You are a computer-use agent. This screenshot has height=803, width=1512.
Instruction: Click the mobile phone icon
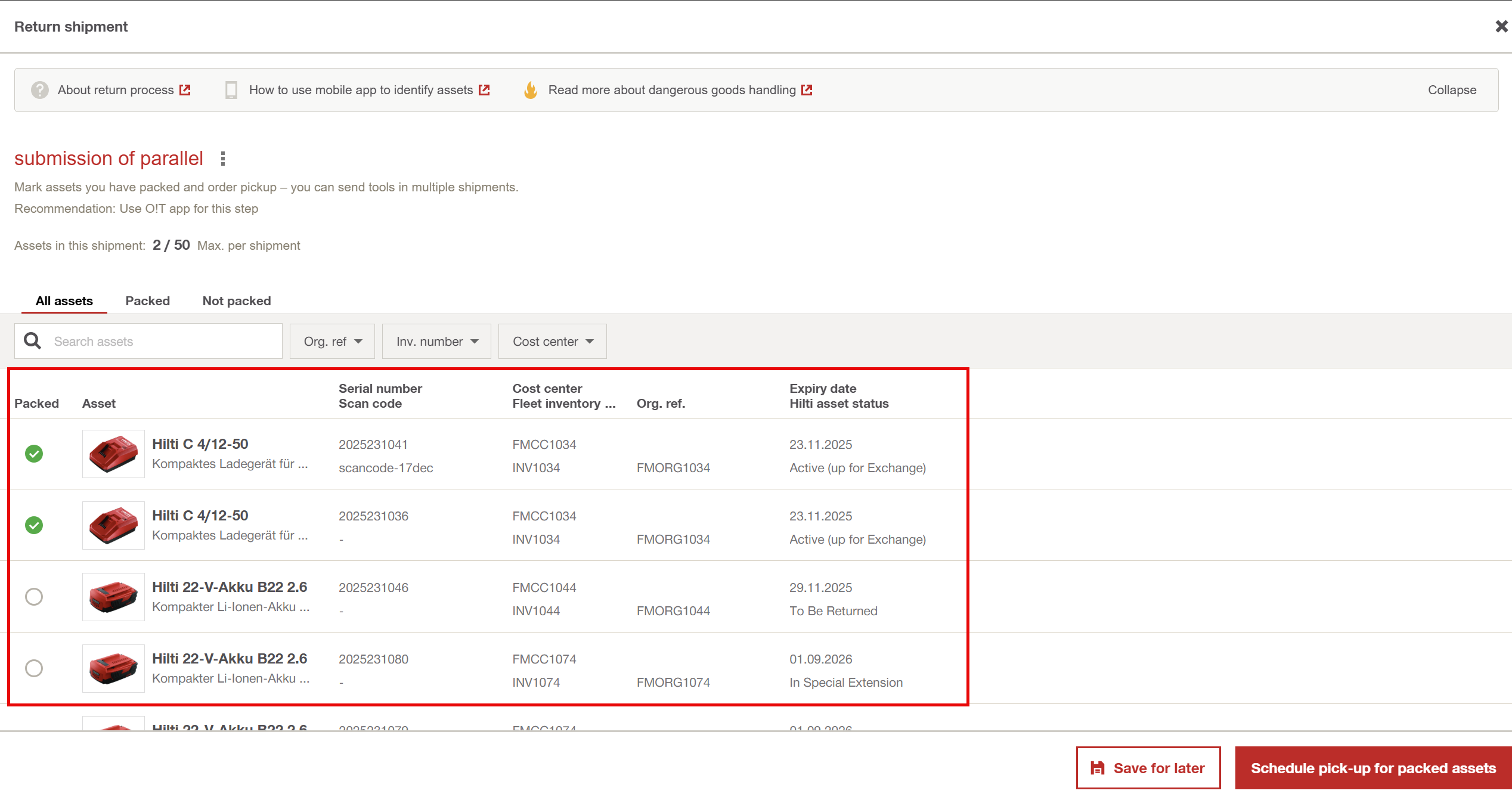pyautogui.click(x=231, y=90)
